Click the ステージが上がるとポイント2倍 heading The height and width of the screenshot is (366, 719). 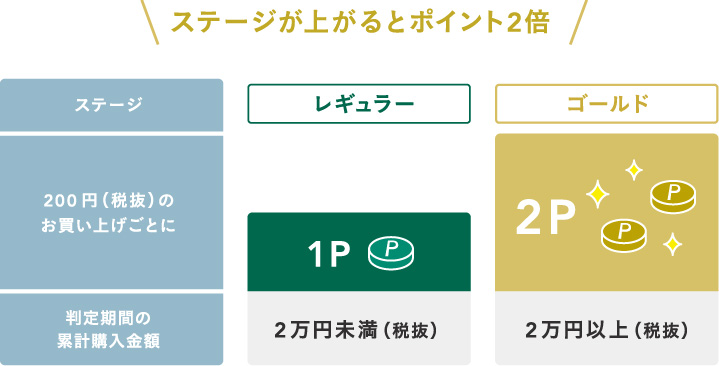pyautogui.click(x=360, y=23)
